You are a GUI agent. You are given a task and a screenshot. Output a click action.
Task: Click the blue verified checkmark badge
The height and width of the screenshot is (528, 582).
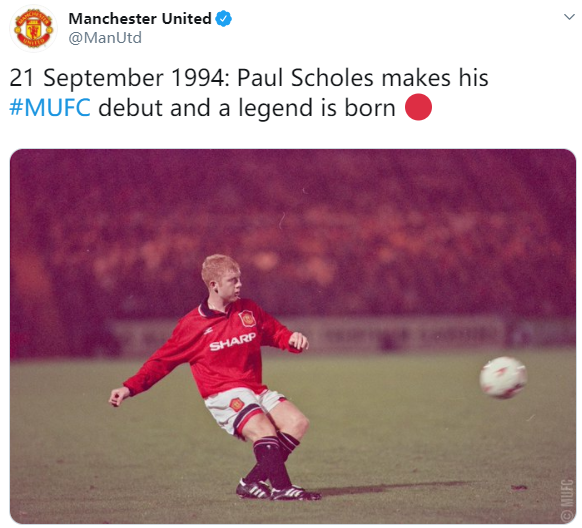click(x=224, y=19)
